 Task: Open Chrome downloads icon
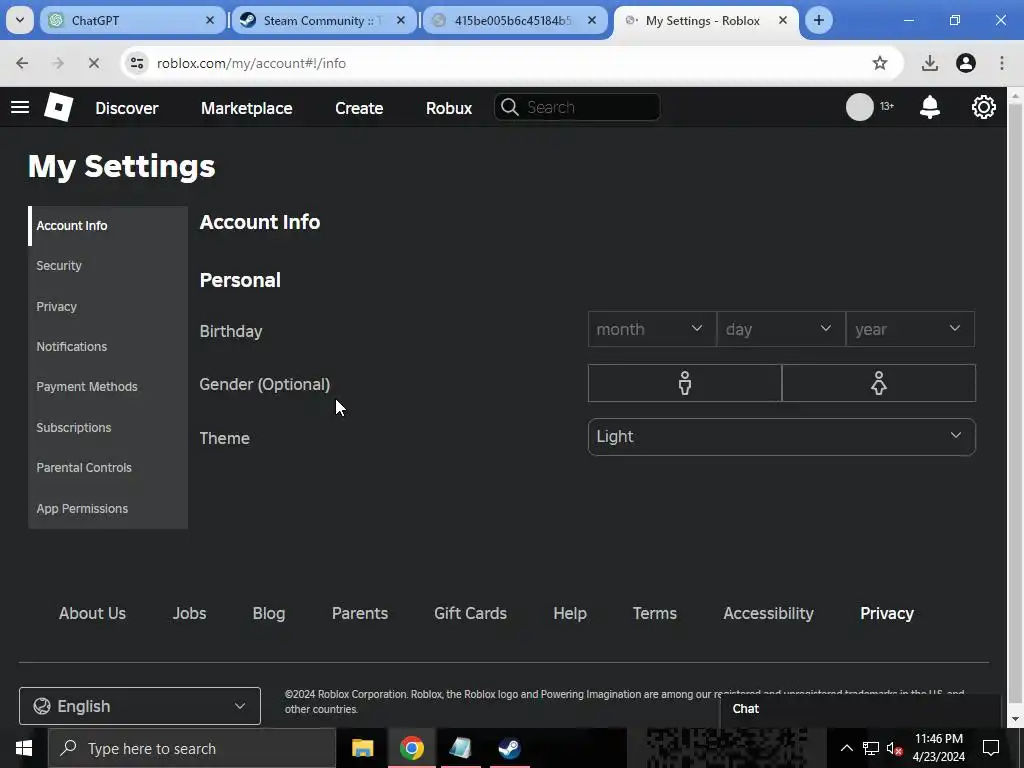click(x=929, y=63)
